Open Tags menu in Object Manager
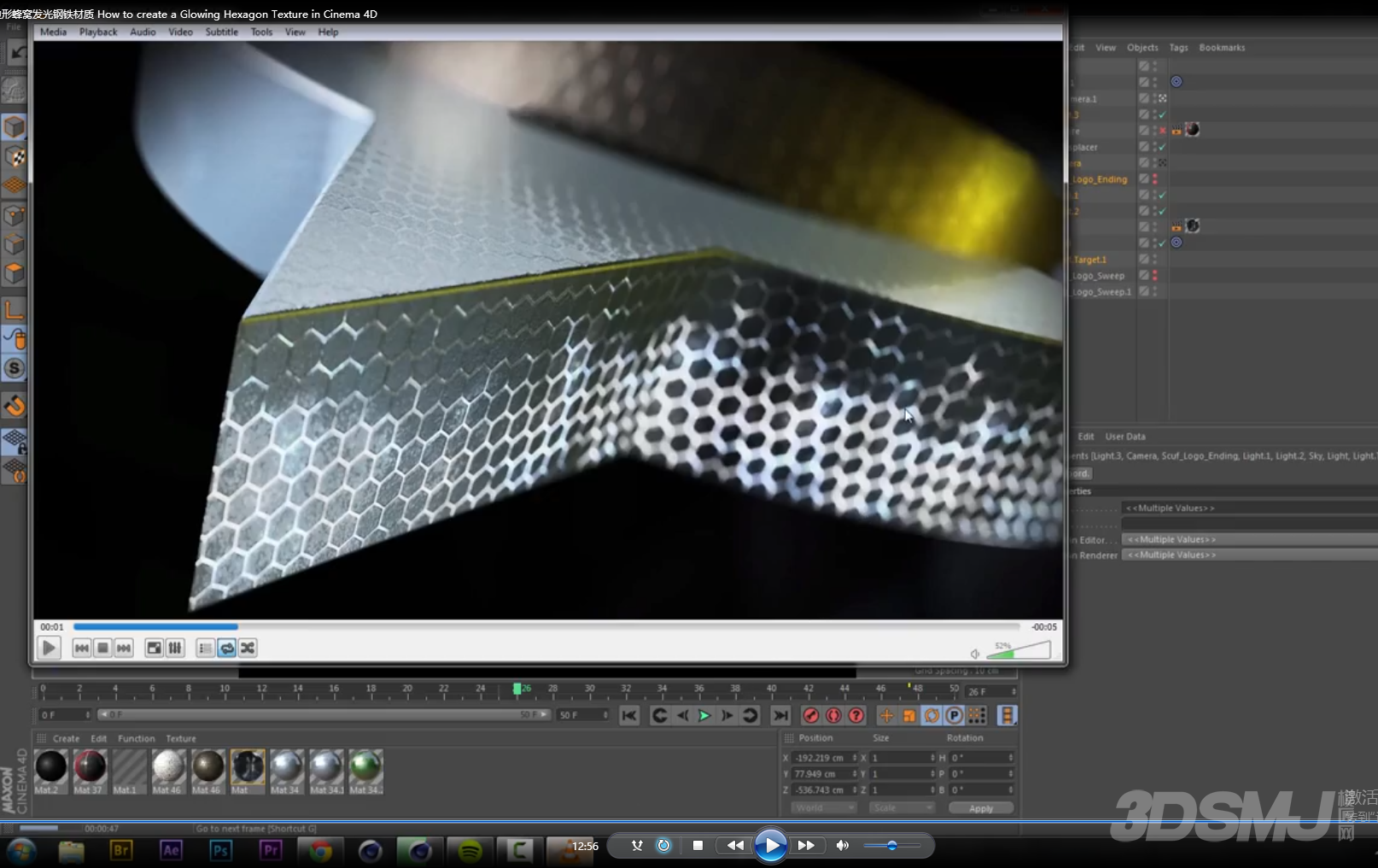The width and height of the screenshot is (1378, 868). (x=1178, y=48)
